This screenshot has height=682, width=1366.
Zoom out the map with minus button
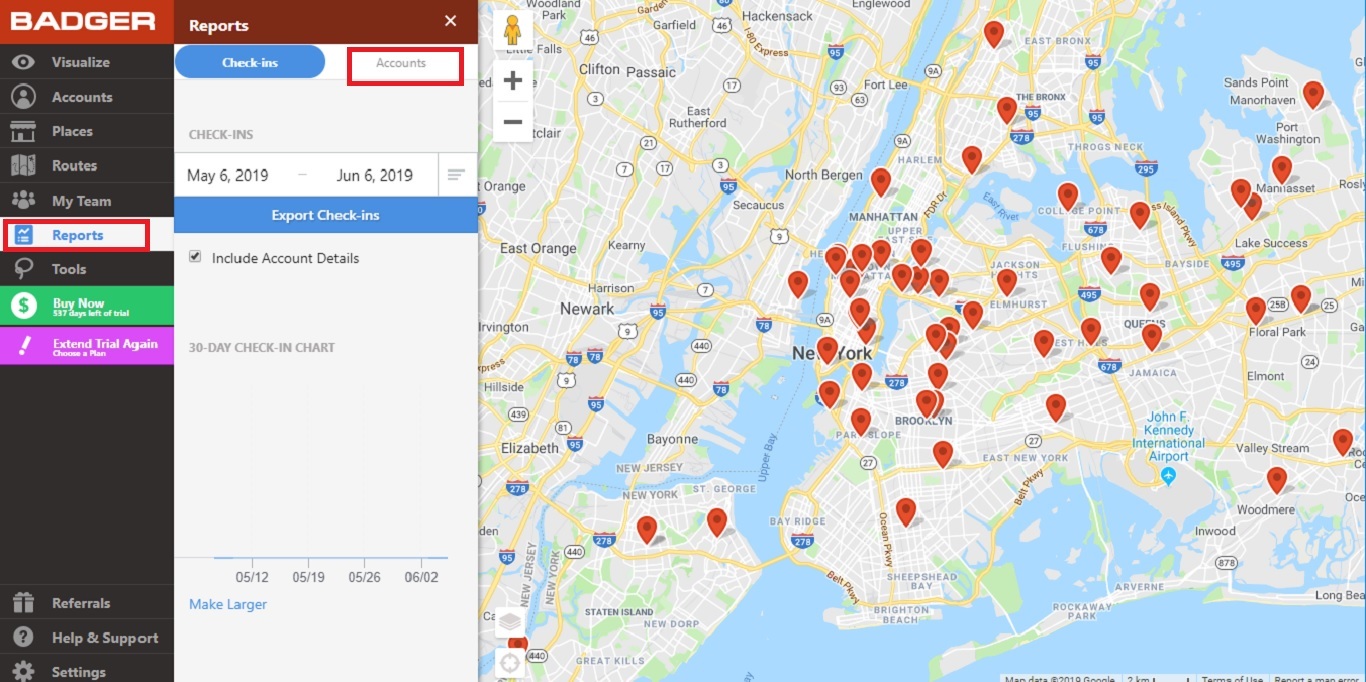coord(513,122)
